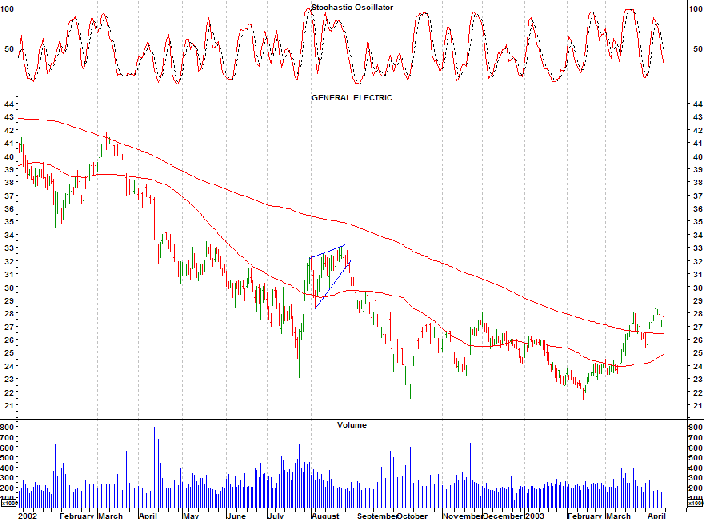The width and height of the screenshot is (704, 520).
Task: Select the July label on the date axis
Action: click(x=276, y=516)
